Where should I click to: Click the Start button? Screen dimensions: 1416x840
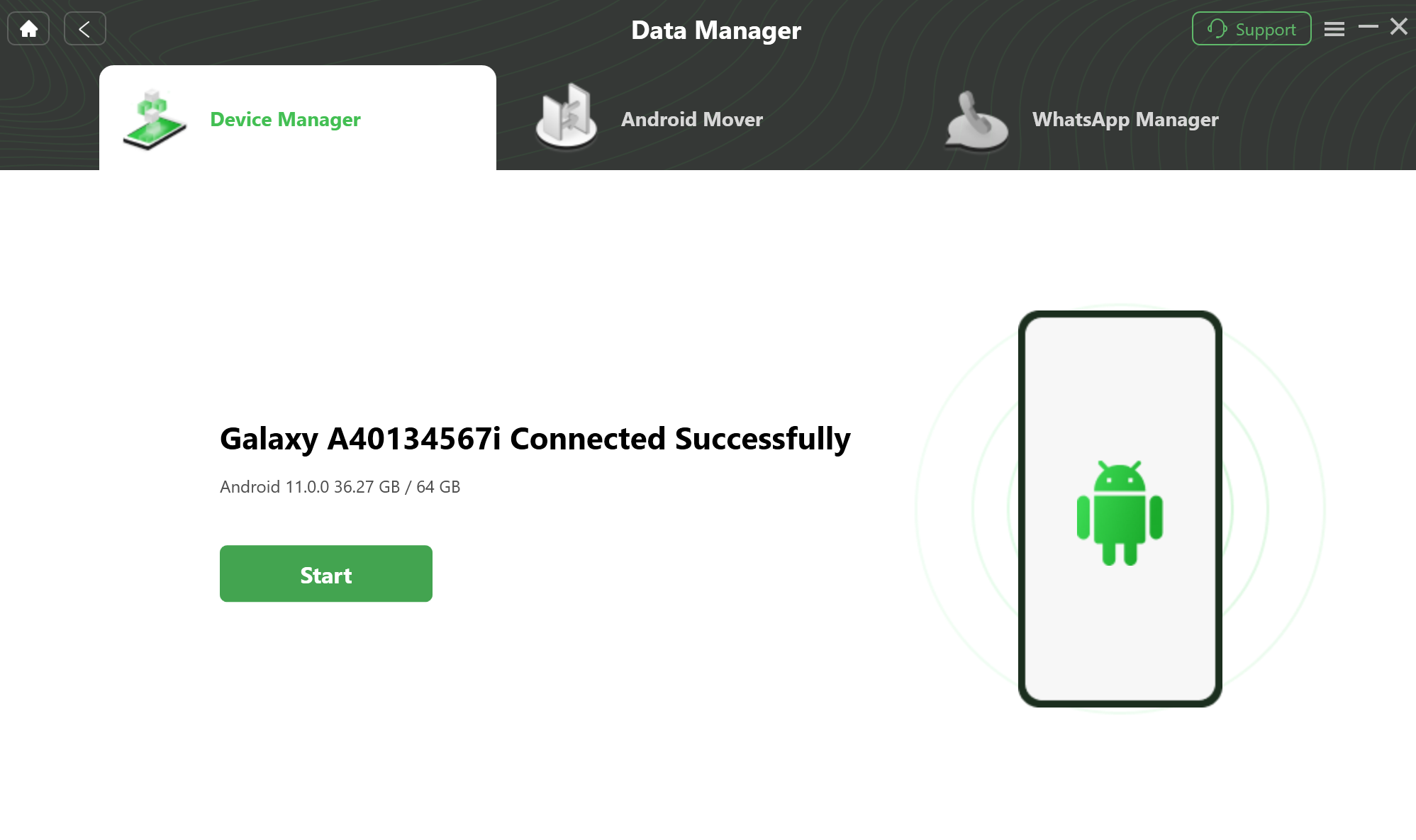point(326,574)
